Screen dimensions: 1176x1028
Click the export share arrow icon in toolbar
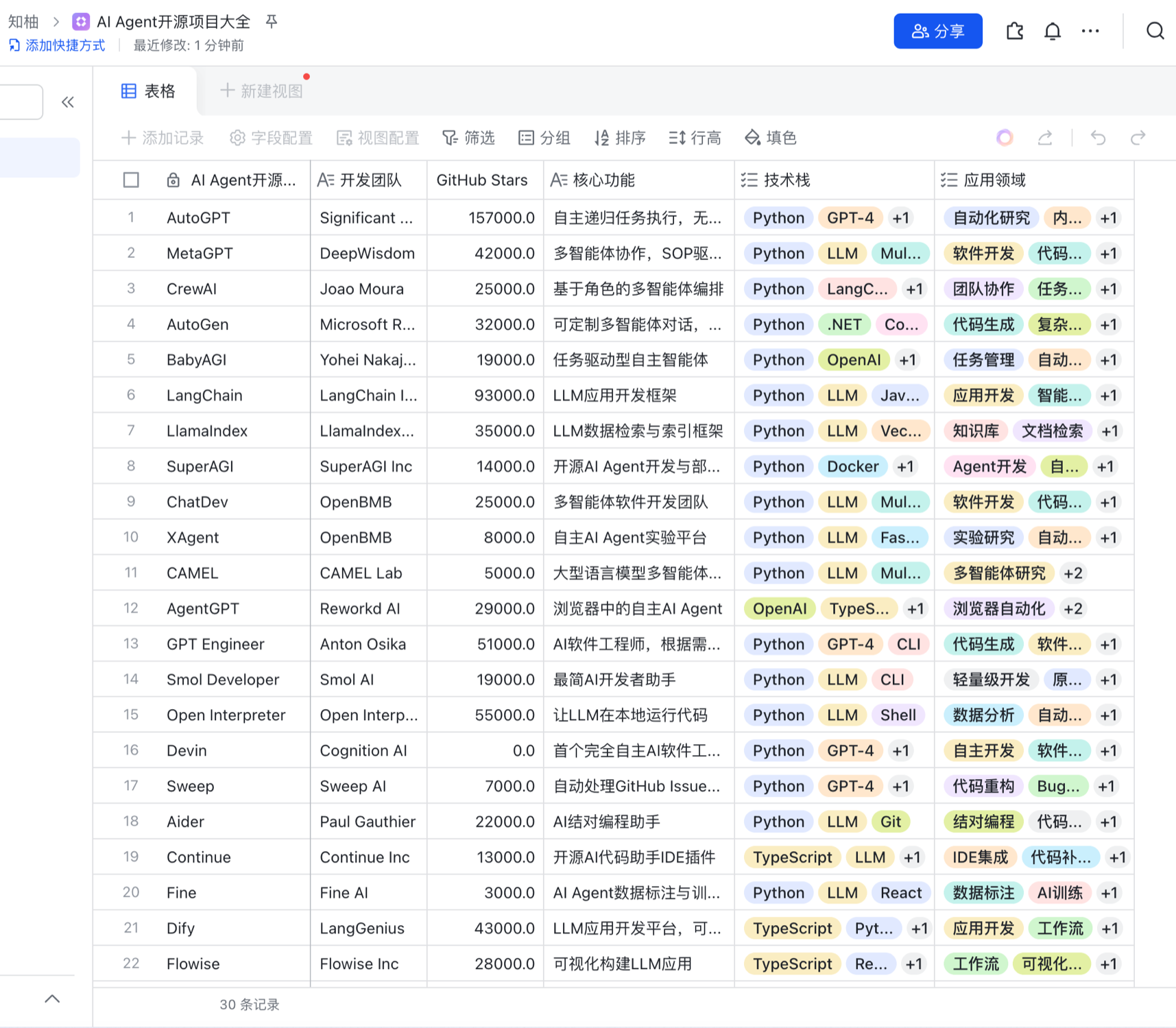pyautogui.click(x=1044, y=139)
